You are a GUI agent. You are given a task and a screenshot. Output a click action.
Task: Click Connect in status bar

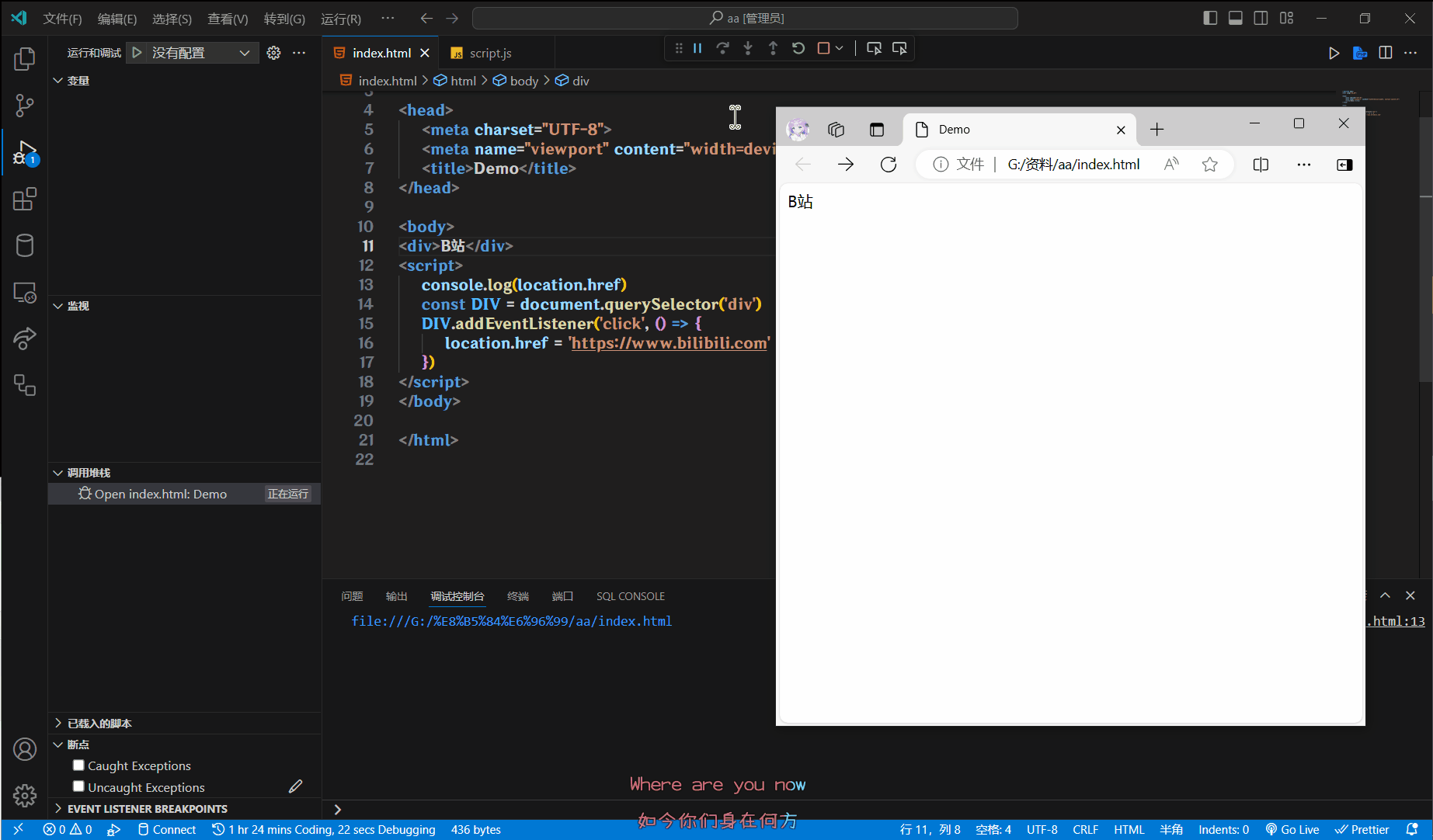coord(167,830)
